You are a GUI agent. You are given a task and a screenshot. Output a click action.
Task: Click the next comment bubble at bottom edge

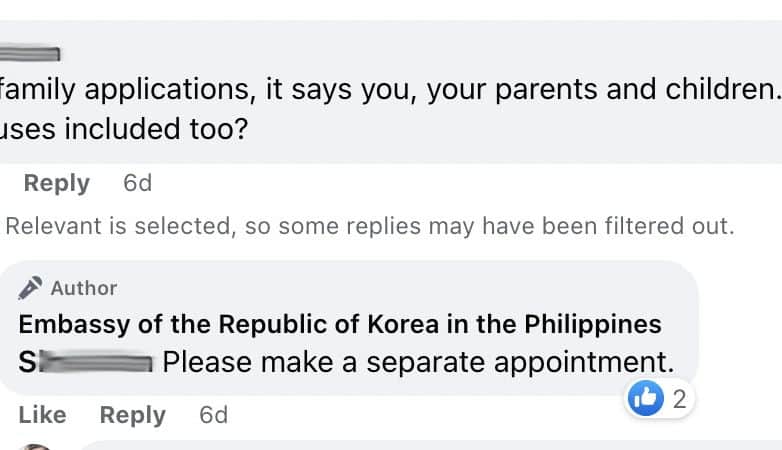point(400,445)
